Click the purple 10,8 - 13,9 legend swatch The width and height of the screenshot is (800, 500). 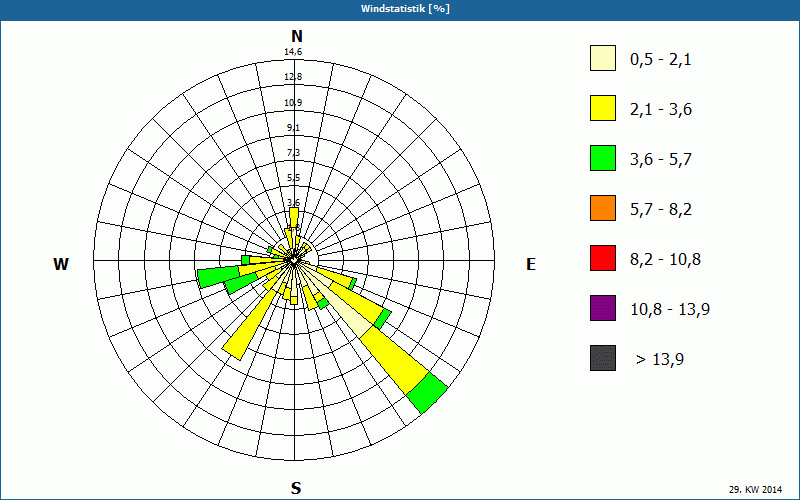pos(603,308)
